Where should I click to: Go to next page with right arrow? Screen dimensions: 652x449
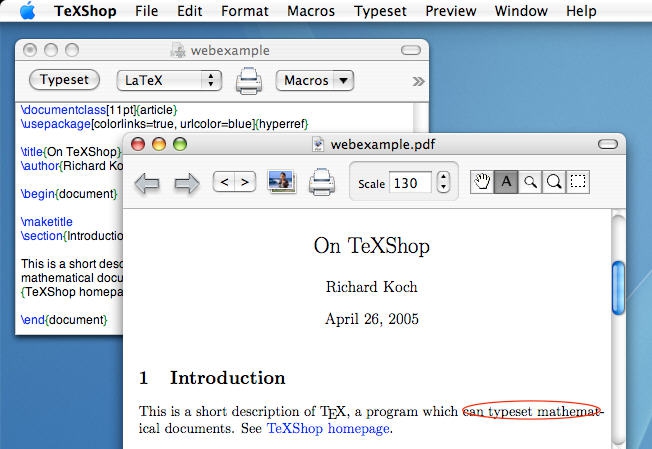[187, 183]
